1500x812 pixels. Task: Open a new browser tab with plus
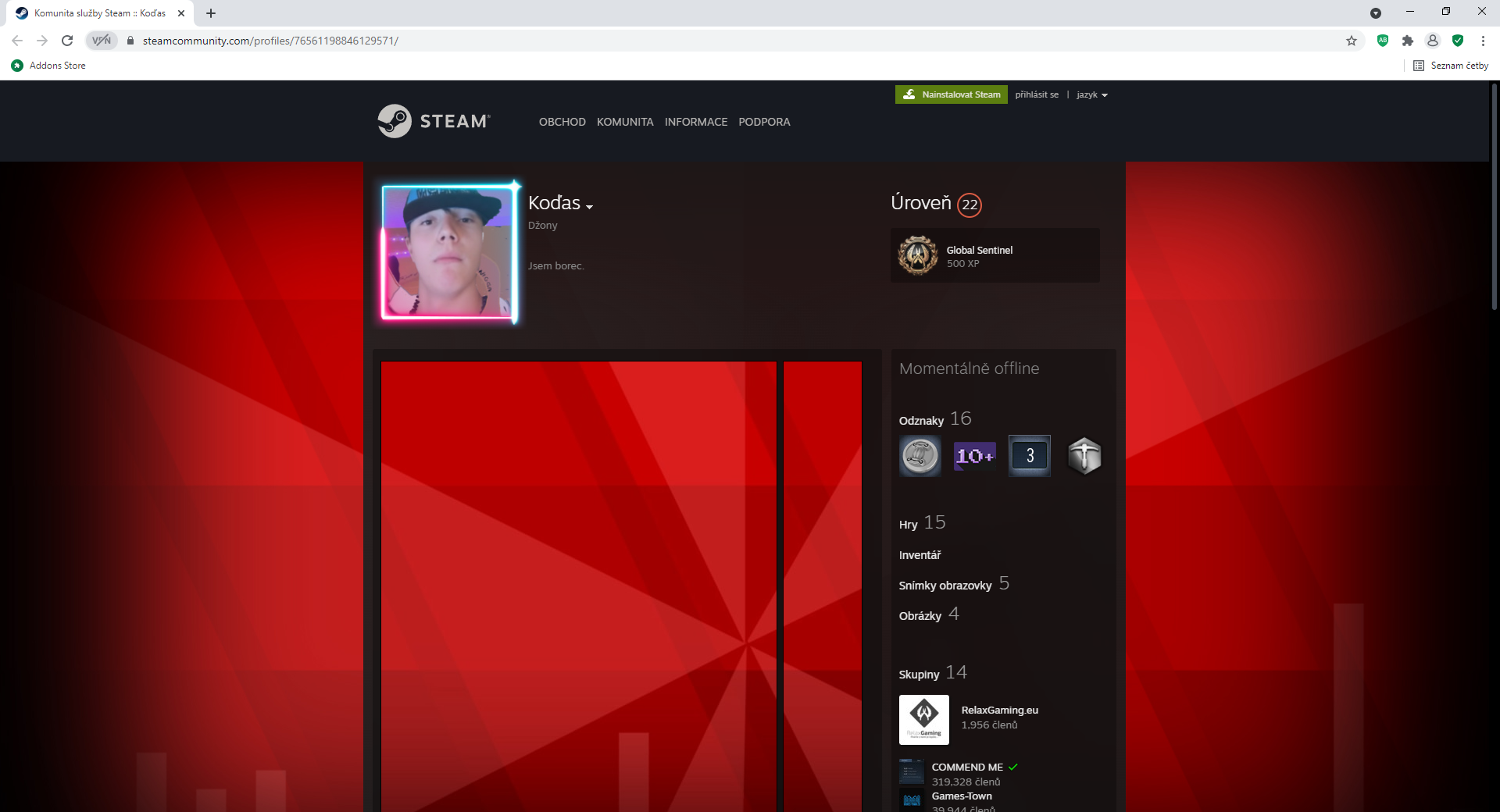(211, 13)
